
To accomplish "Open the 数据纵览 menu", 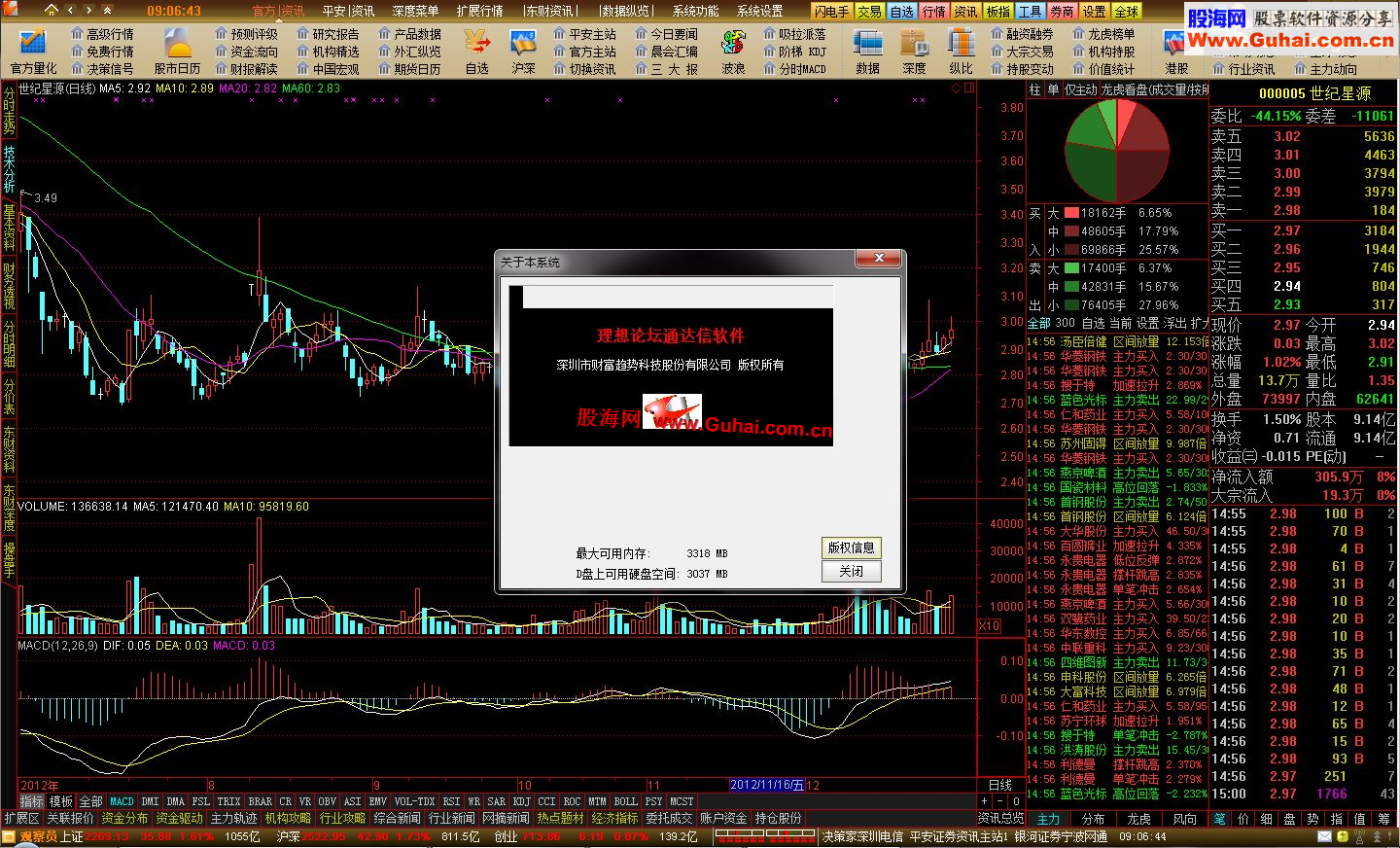I will point(625,11).
